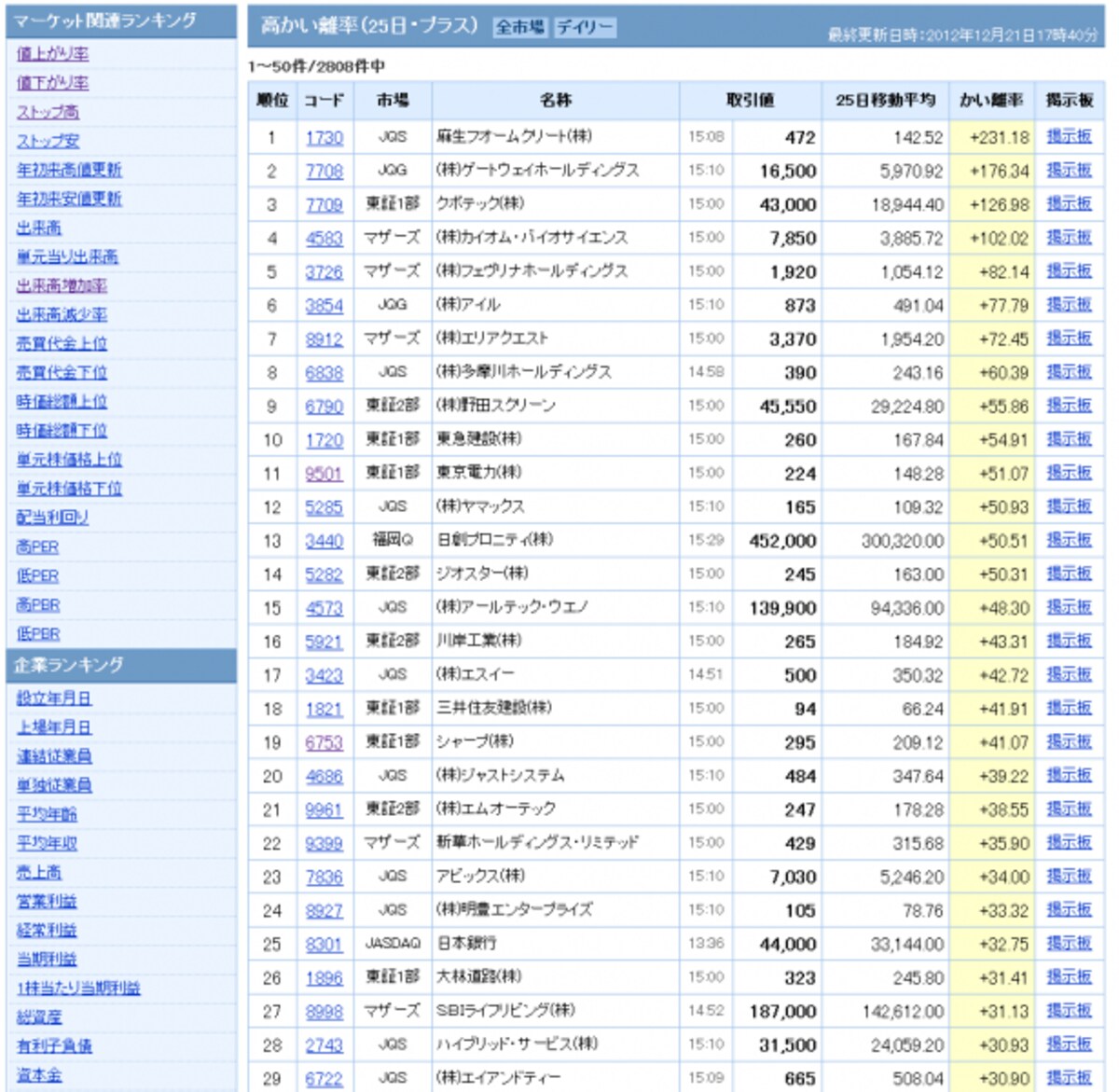This screenshot has width=1119, height=1092.
Task: Open 値下がり率 ranking in sidebar
Action: click(52, 83)
